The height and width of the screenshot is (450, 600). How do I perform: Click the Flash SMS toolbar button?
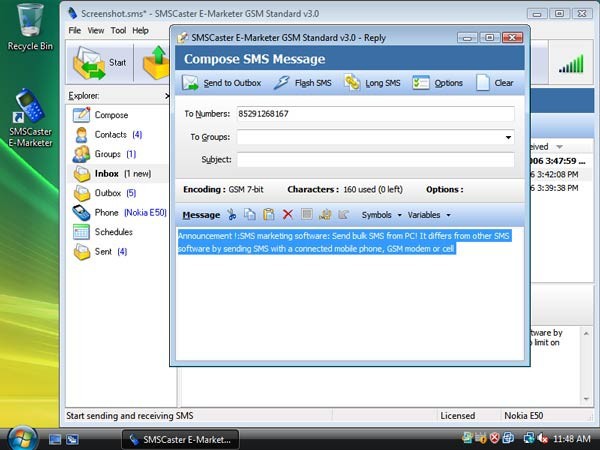point(304,83)
